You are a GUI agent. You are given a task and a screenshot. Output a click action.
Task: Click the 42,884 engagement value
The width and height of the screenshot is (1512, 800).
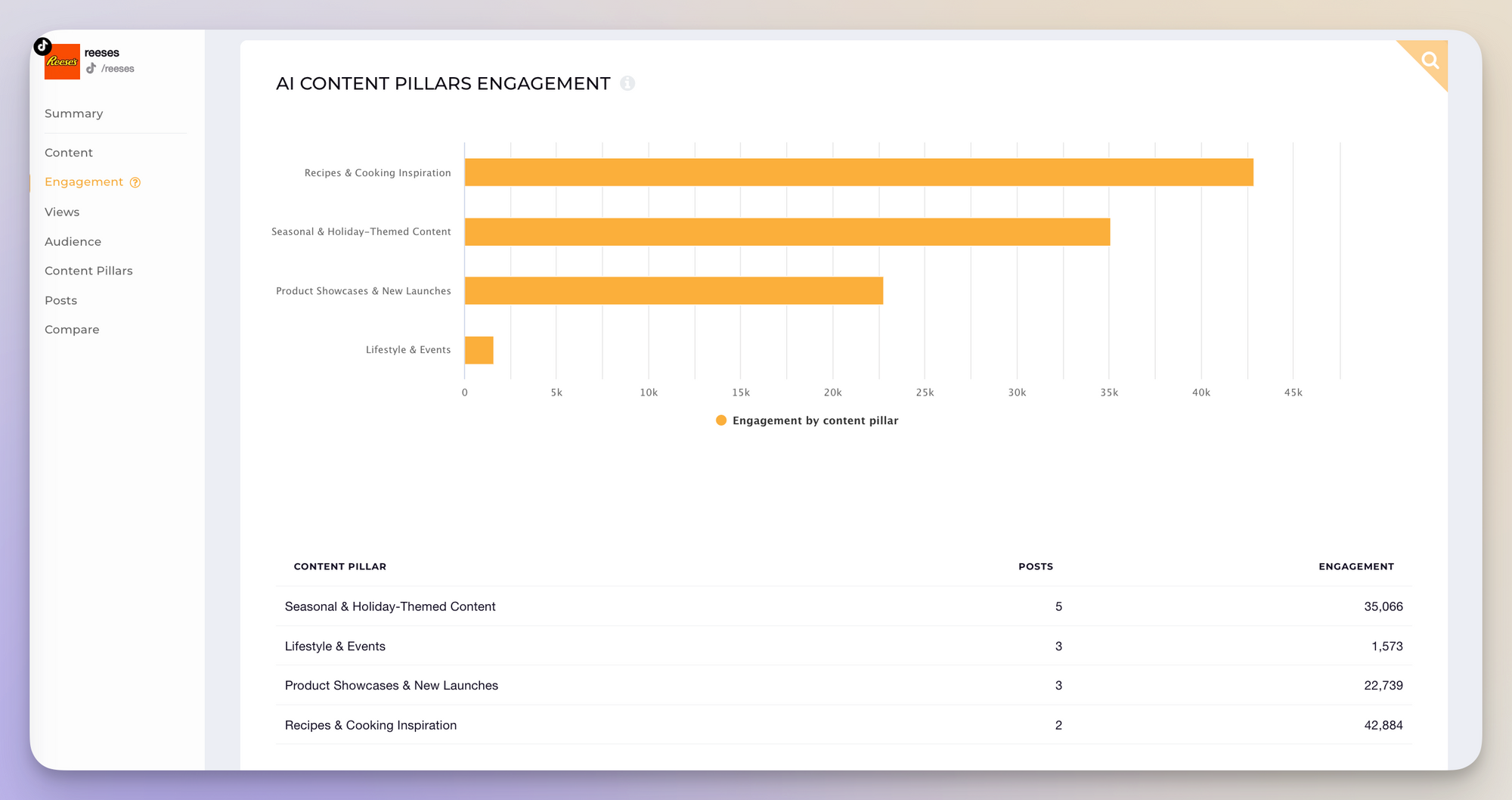coord(1383,725)
